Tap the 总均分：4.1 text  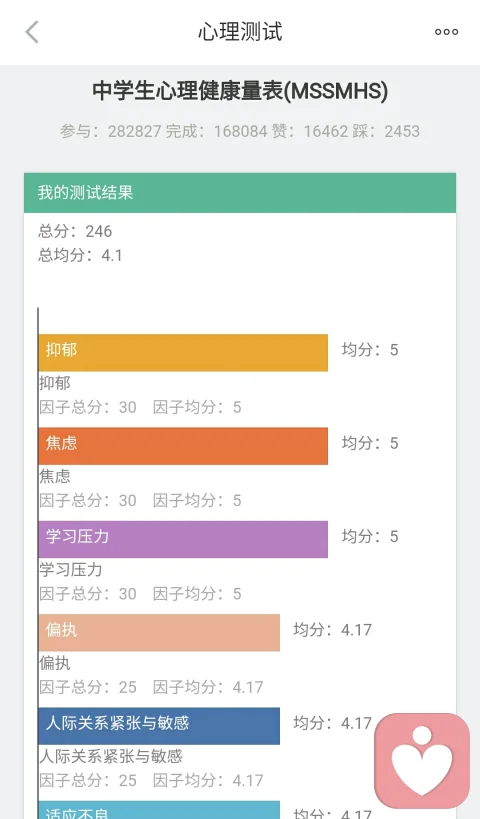tap(80, 255)
